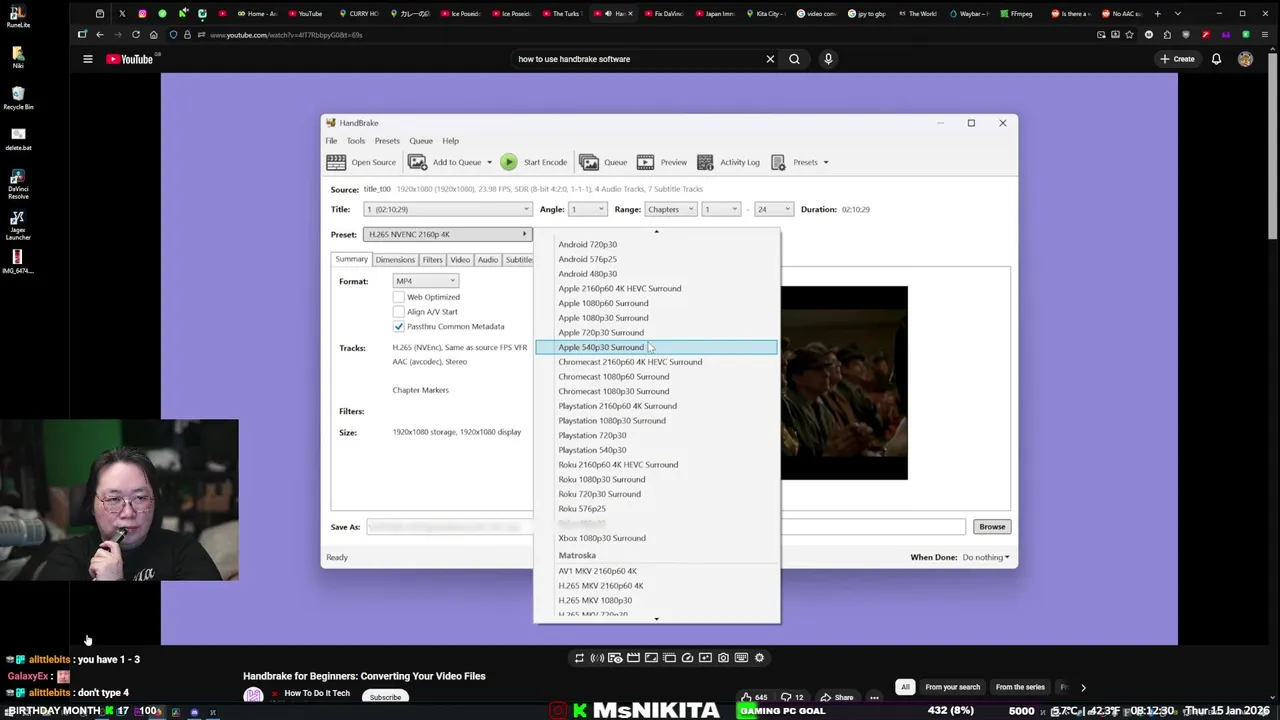
Task: Select preset Apple 540p30 Surround
Action: point(656,347)
